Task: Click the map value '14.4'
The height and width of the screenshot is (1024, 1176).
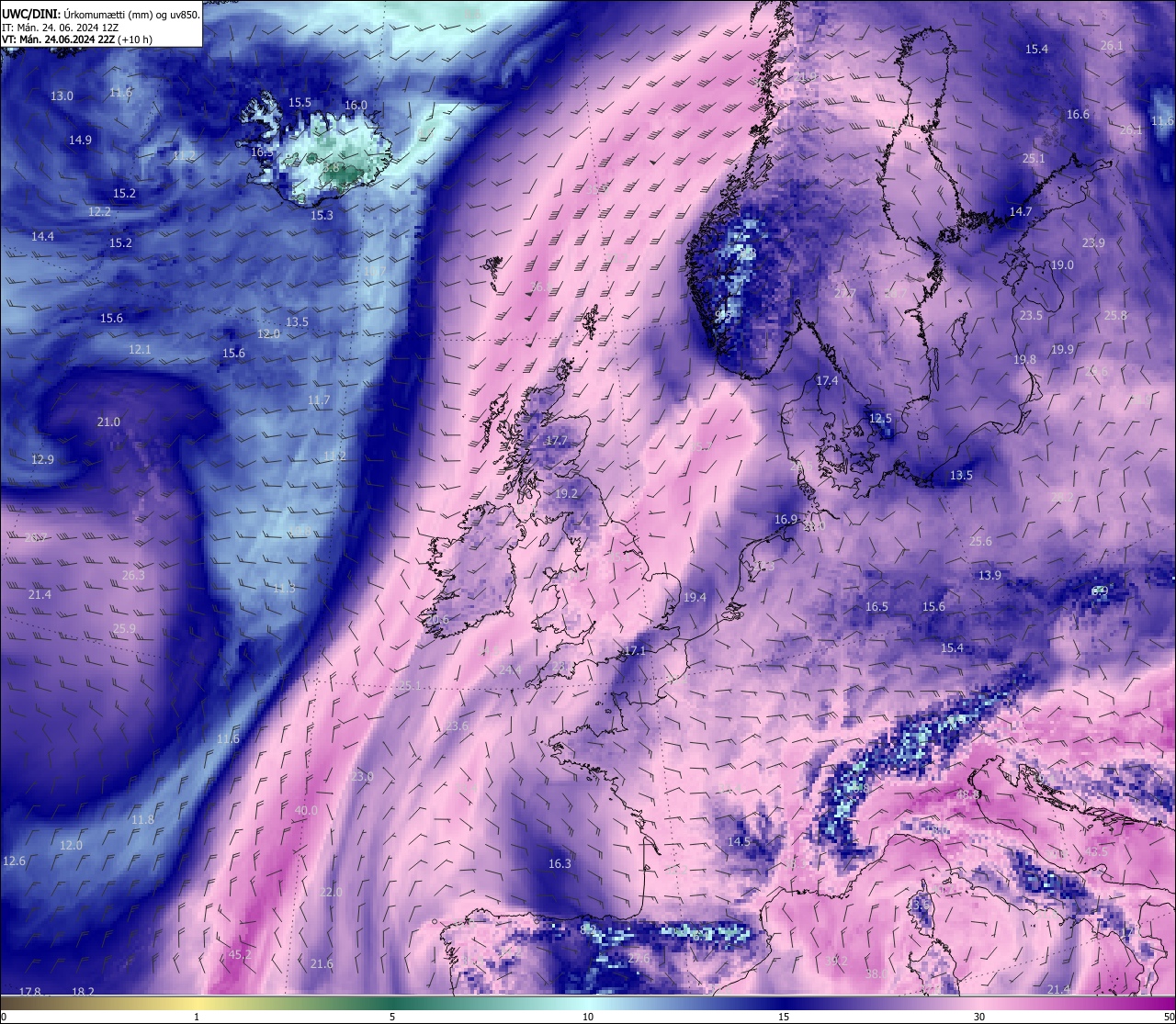Action: click(42, 236)
